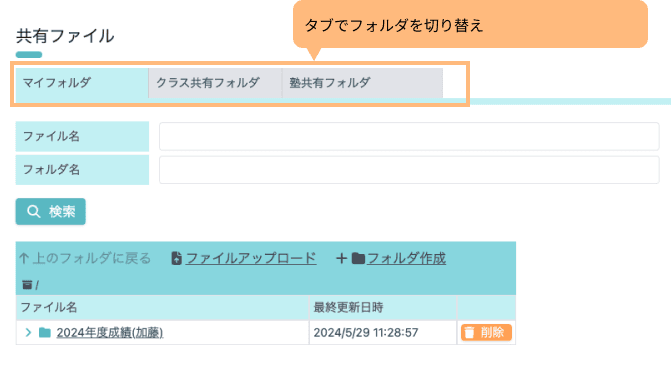Click the magnifier icon in the 検索 button
Image resolution: width=671 pixels, height=375 pixels.
pos(33,211)
